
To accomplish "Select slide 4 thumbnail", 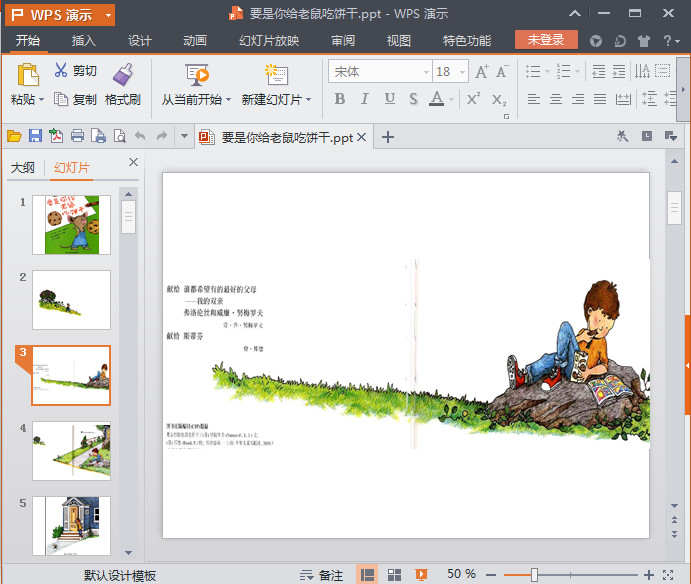I will tap(71, 450).
